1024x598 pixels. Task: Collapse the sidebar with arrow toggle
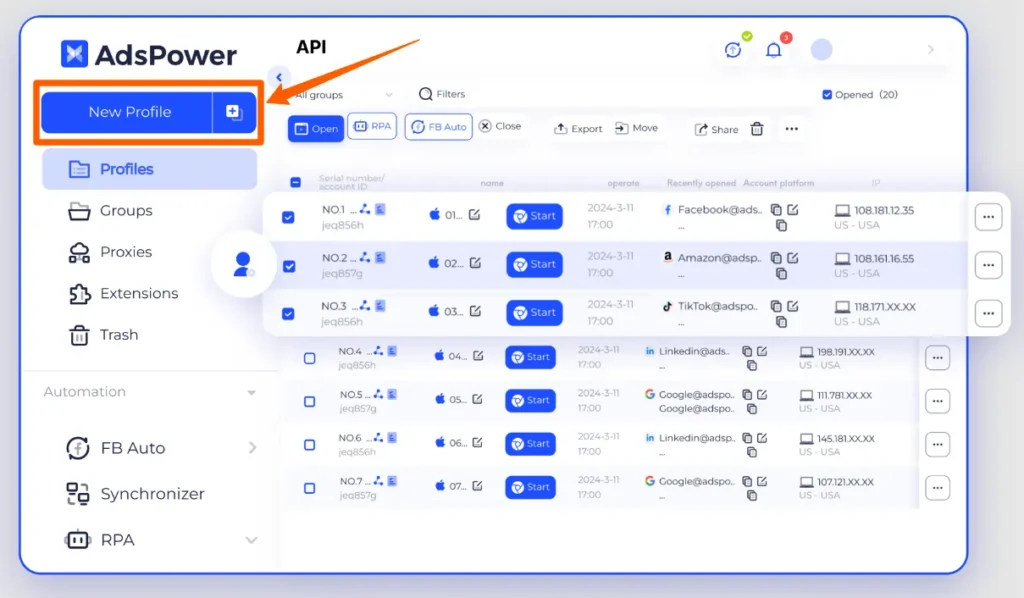click(x=279, y=77)
